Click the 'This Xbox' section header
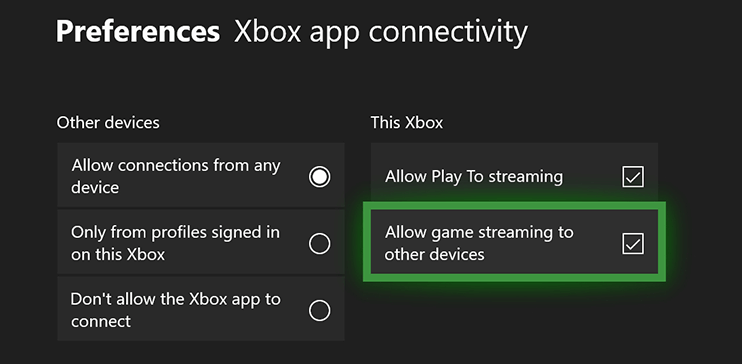 coord(407,123)
